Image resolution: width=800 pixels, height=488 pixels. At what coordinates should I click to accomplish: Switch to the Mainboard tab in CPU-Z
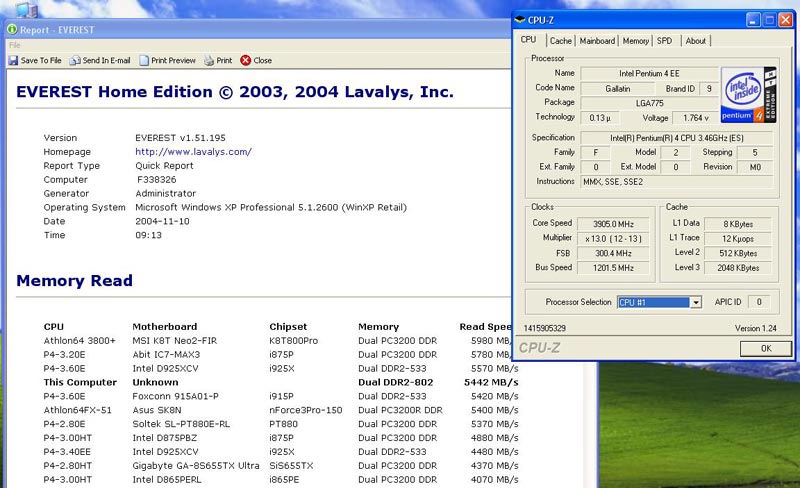[597, 41]
